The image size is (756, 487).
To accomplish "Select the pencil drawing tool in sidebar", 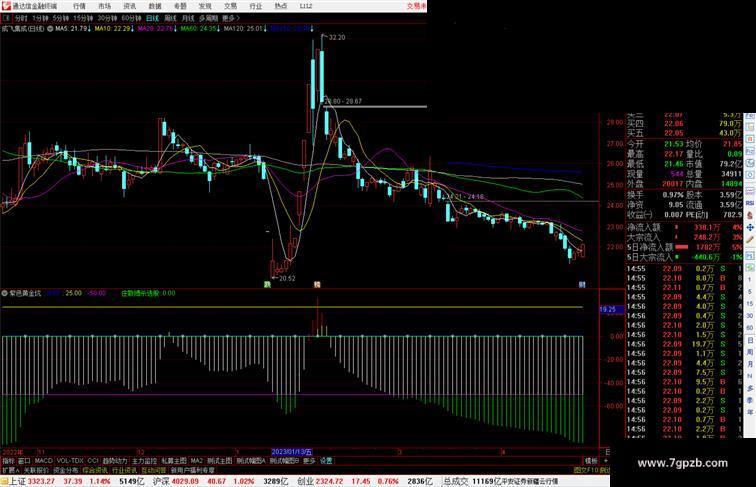I will (750, 240).
